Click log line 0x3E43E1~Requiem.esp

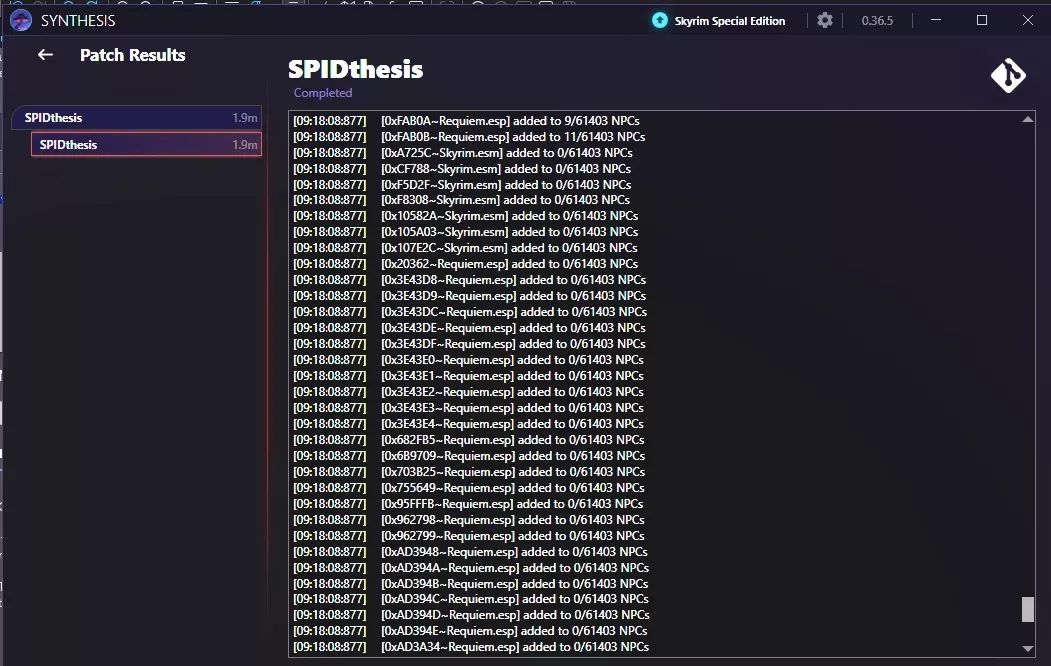(469, 376)
